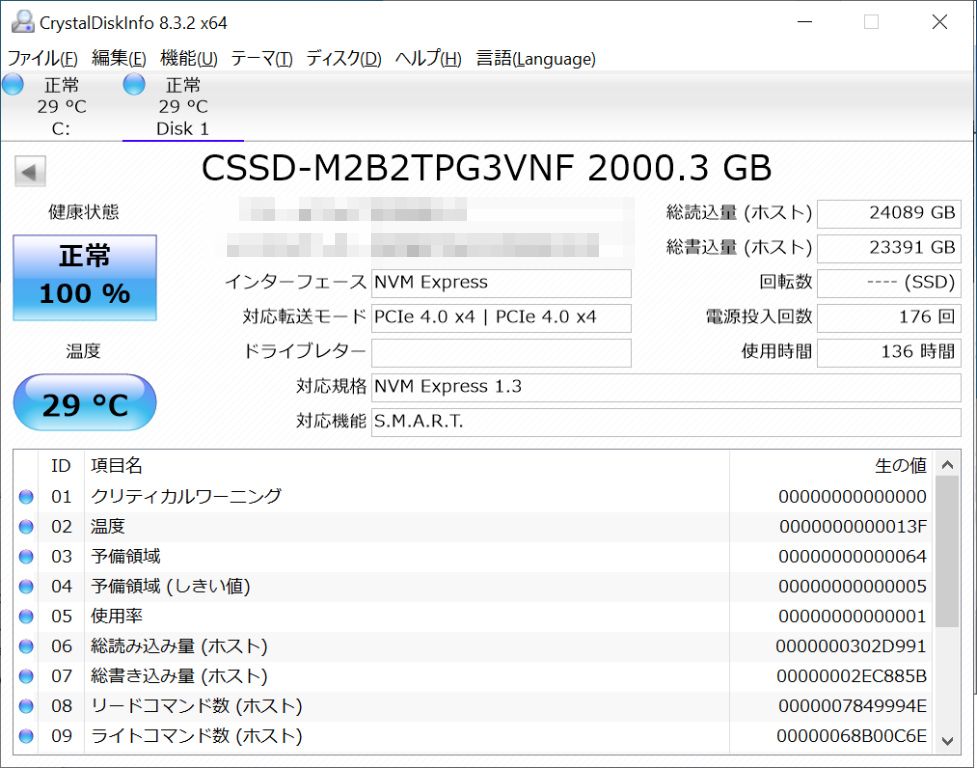Viewport: 977px width, 768px height.
Task: Click status dot for クリティカルワーニング row
Action: pyautogui.click(x=26, y=497)
